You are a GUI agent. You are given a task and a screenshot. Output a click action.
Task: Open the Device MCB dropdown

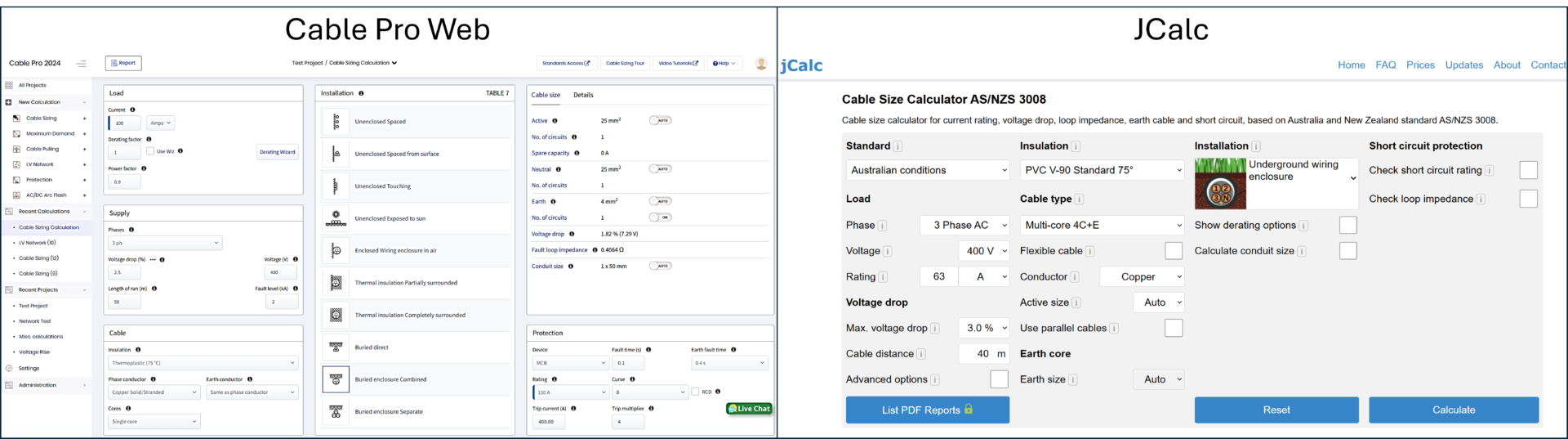click(x=571, y=363)
